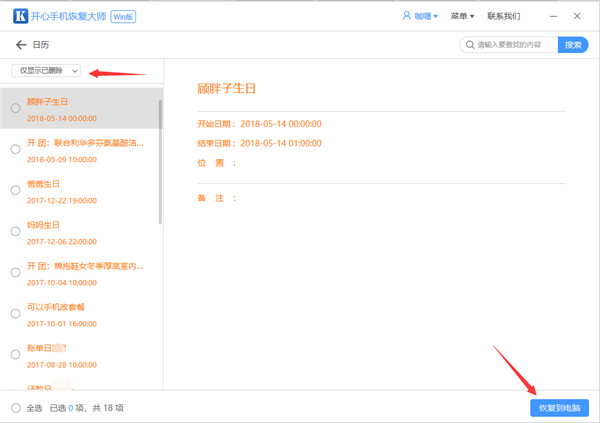The height and width of the screenshot is (423, 600).
Task: Click the back arrow next to 日历
Action: (x=21, y=45)
